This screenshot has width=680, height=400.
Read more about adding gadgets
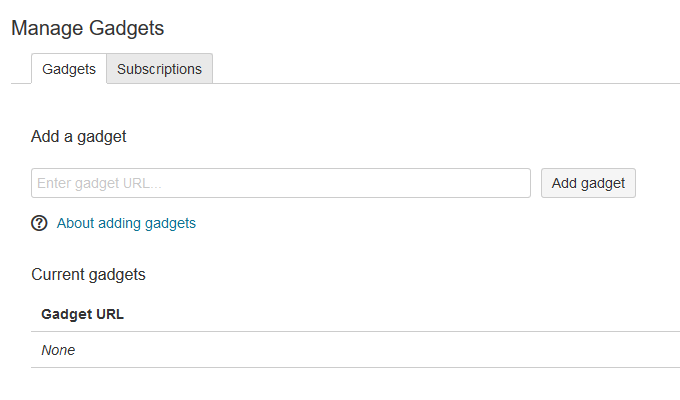point(126,223)
